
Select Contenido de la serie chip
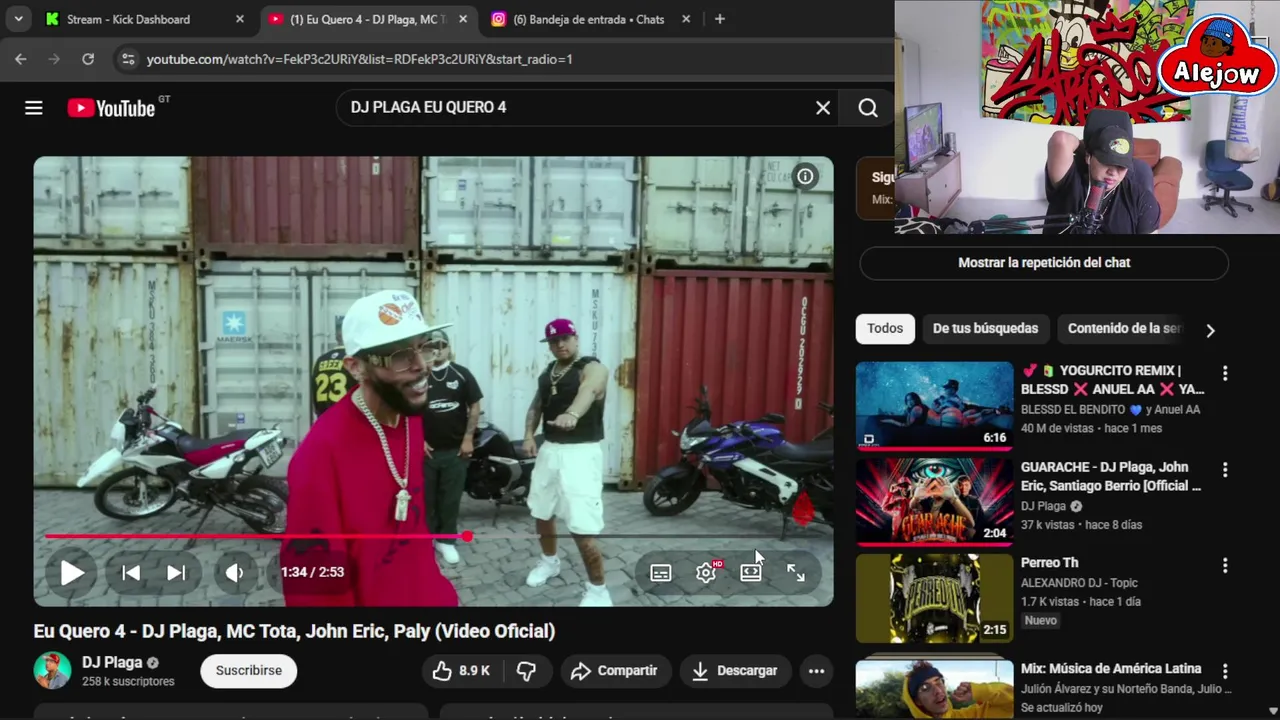click(1124, 329)
